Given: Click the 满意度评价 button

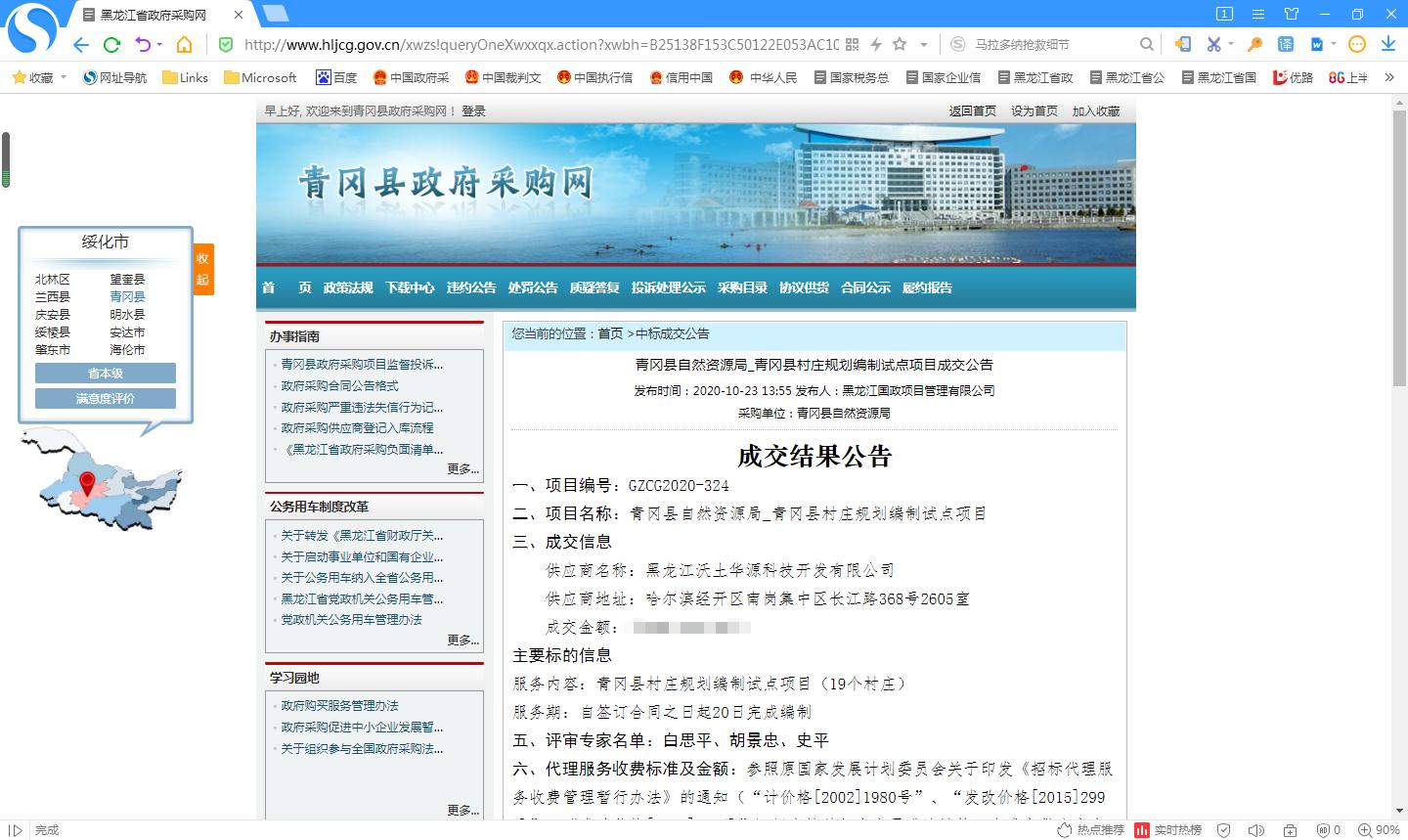Looking at the screenshot, I should pyautogui.click(x=106, y=398).
